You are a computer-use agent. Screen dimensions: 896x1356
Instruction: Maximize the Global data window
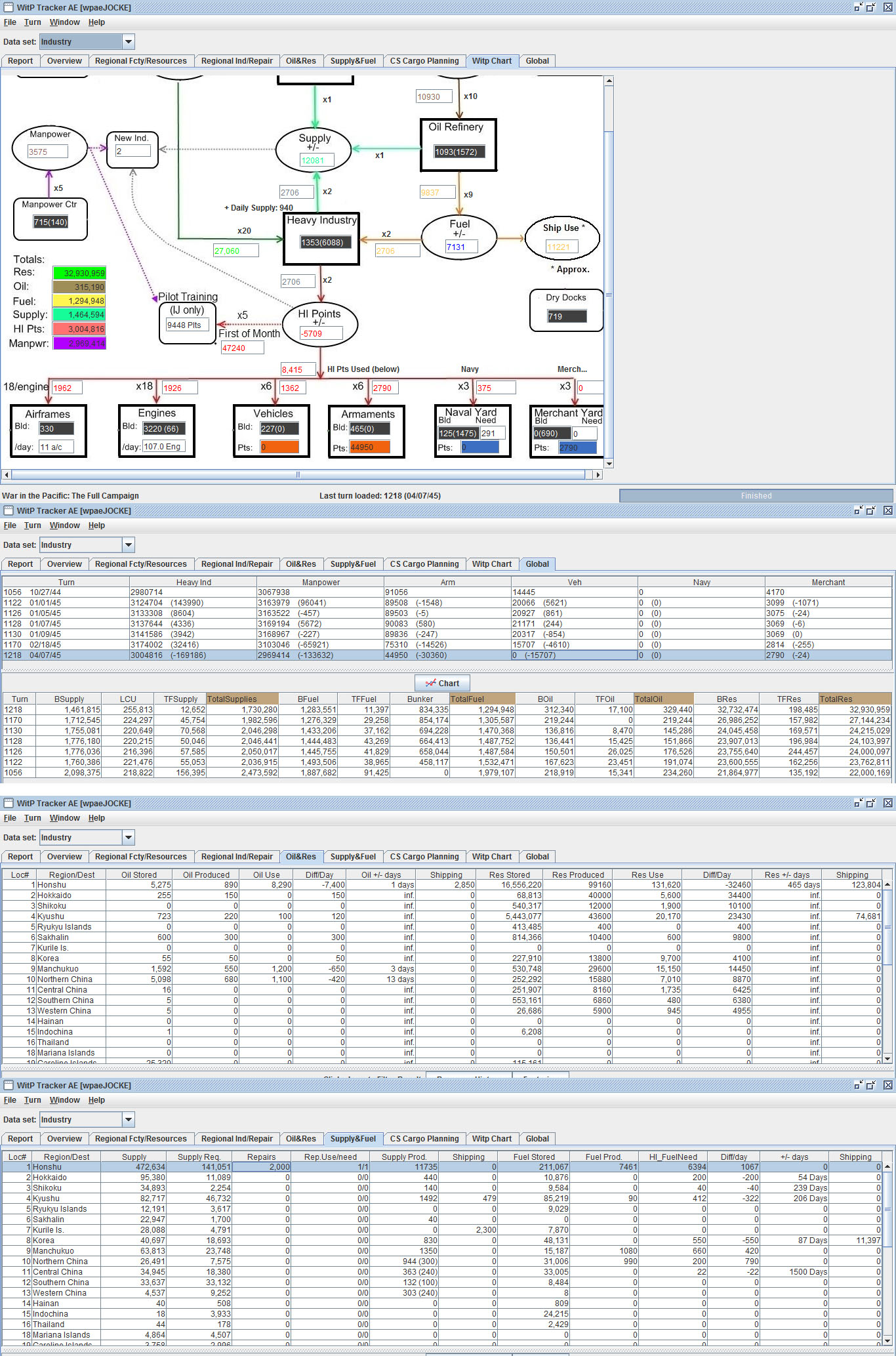pyautogui.click(x=871, y=510)
